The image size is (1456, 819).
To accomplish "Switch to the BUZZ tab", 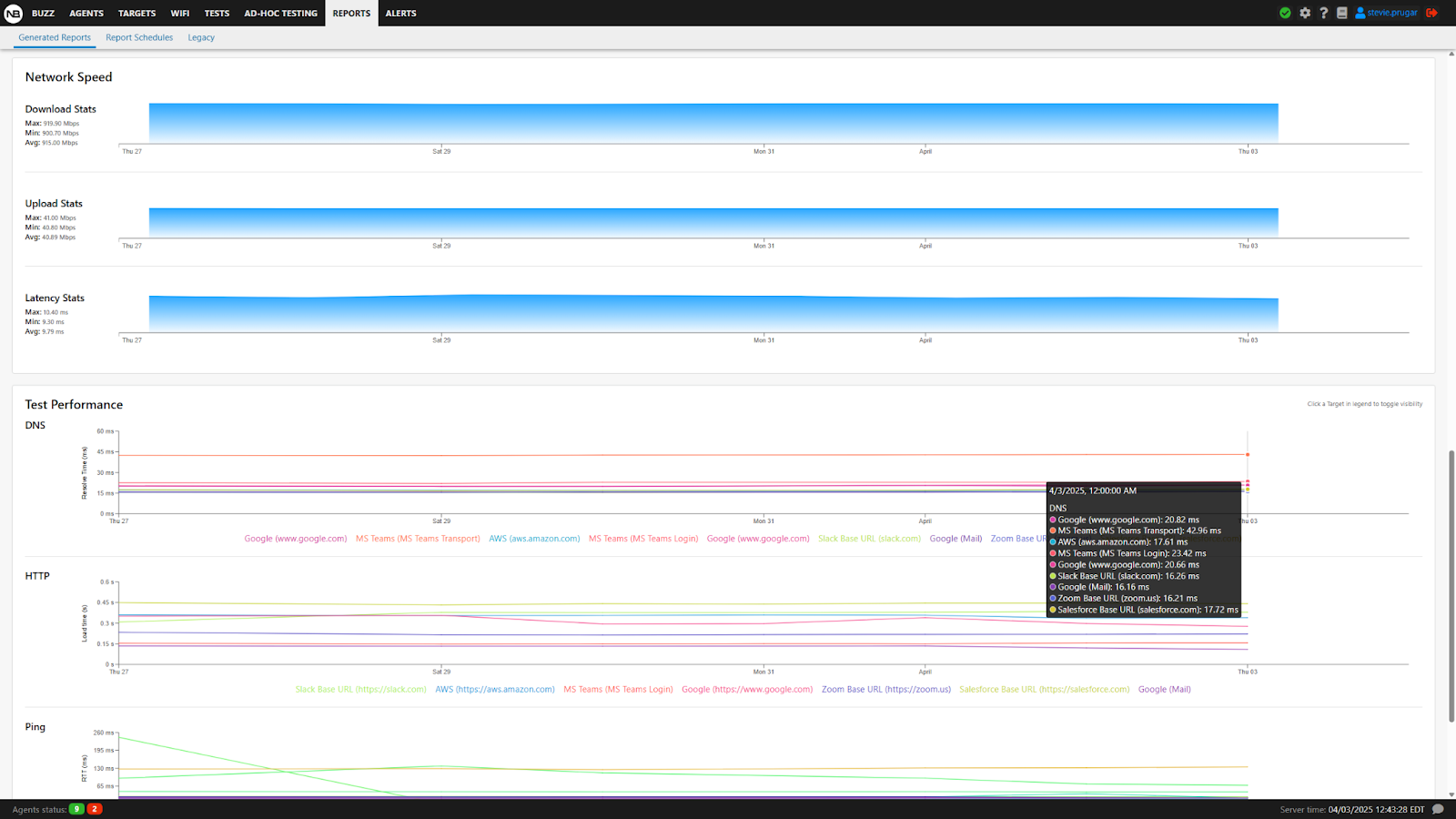I will (x=43, y=13).
